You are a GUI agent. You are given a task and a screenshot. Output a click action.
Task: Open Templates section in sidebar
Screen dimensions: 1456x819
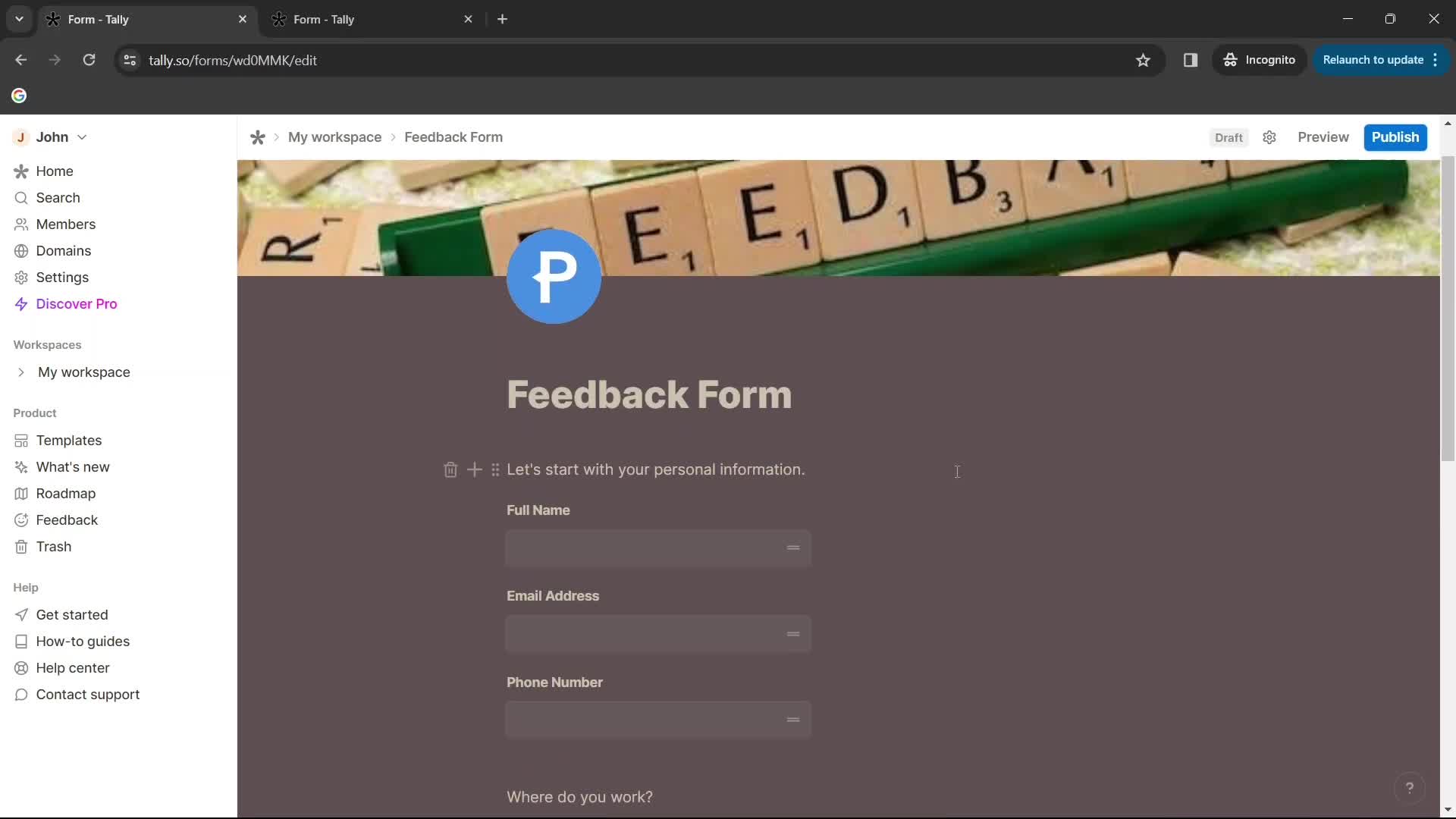click(x=69, y=440)
